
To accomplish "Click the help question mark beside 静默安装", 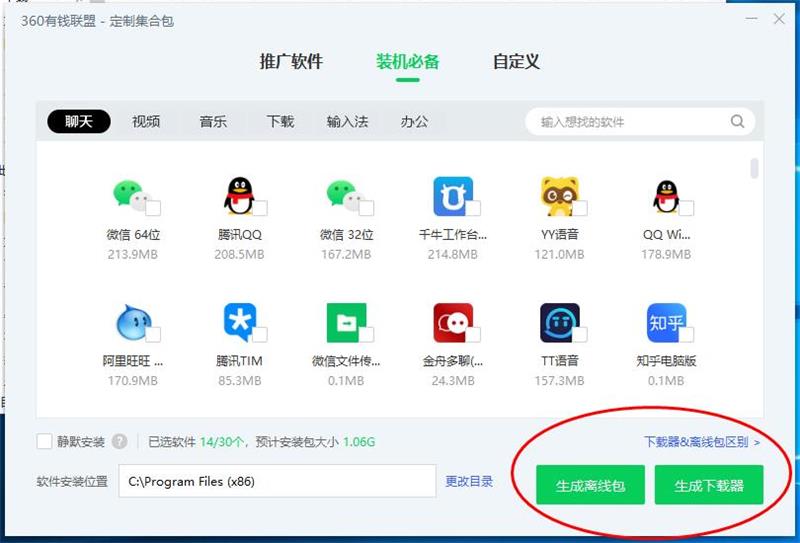I will 119,441.
